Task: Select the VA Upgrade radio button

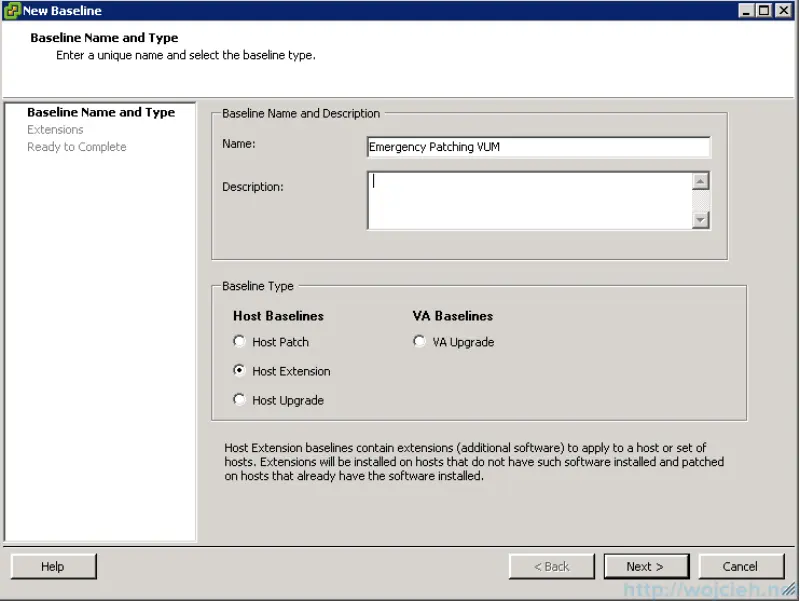Action: [x=419, y=341]
